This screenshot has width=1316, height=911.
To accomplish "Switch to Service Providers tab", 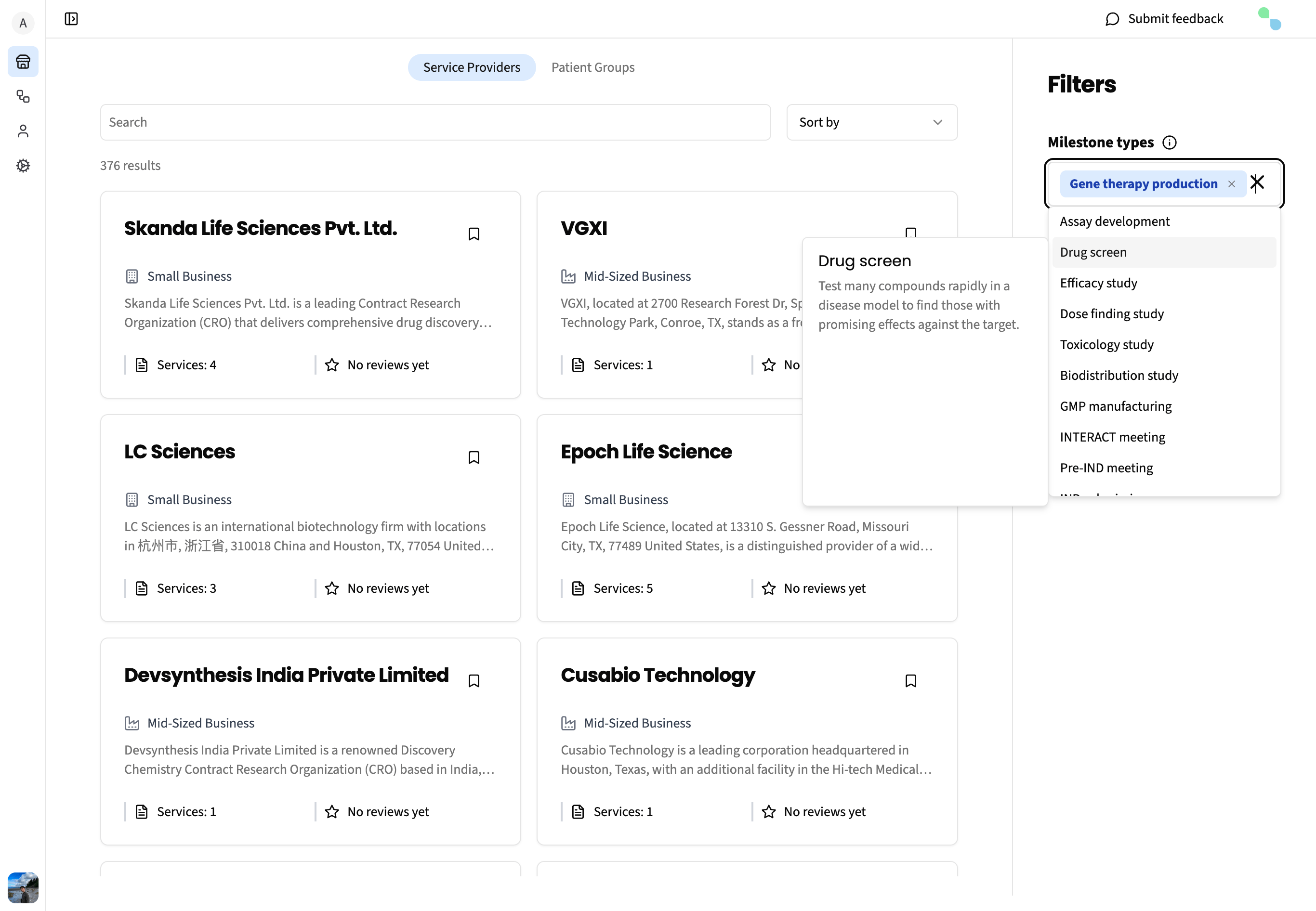I will [472, 67].
